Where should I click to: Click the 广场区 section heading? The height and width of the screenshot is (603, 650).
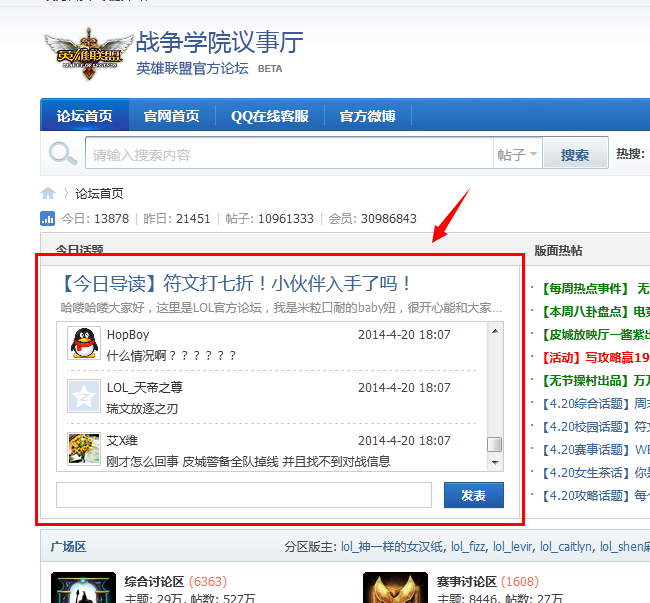point(68,547)
